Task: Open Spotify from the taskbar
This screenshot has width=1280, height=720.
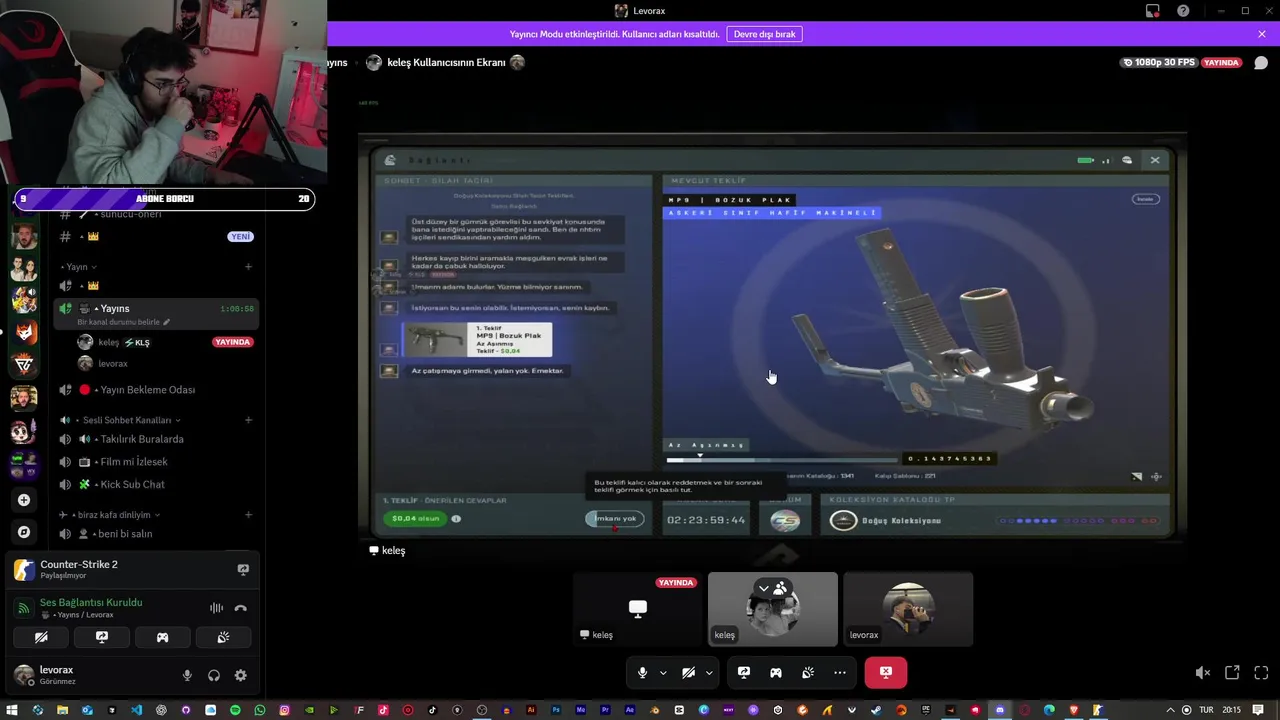Action: coord(235,710)
